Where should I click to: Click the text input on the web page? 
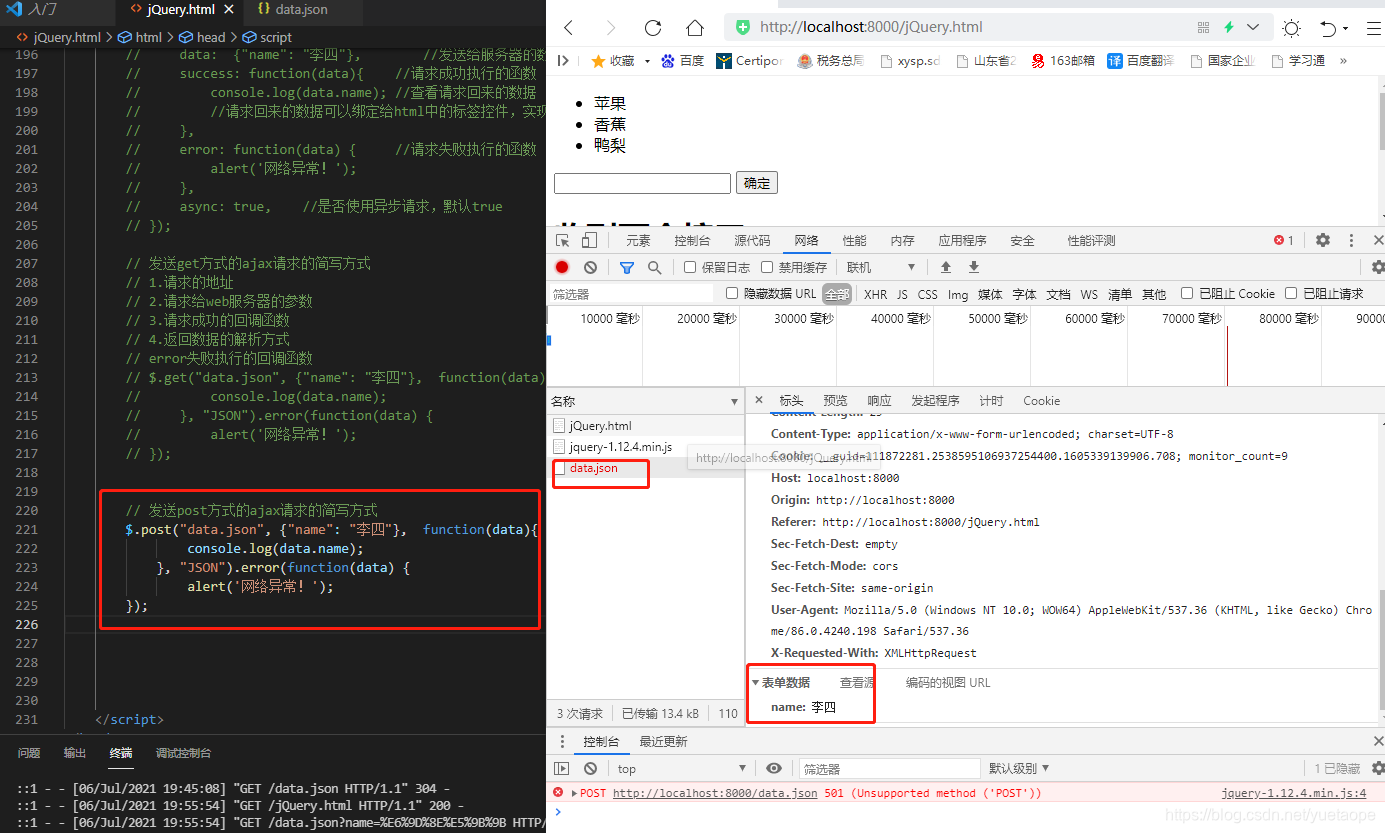pyautogui.click(x=642, y=183)
